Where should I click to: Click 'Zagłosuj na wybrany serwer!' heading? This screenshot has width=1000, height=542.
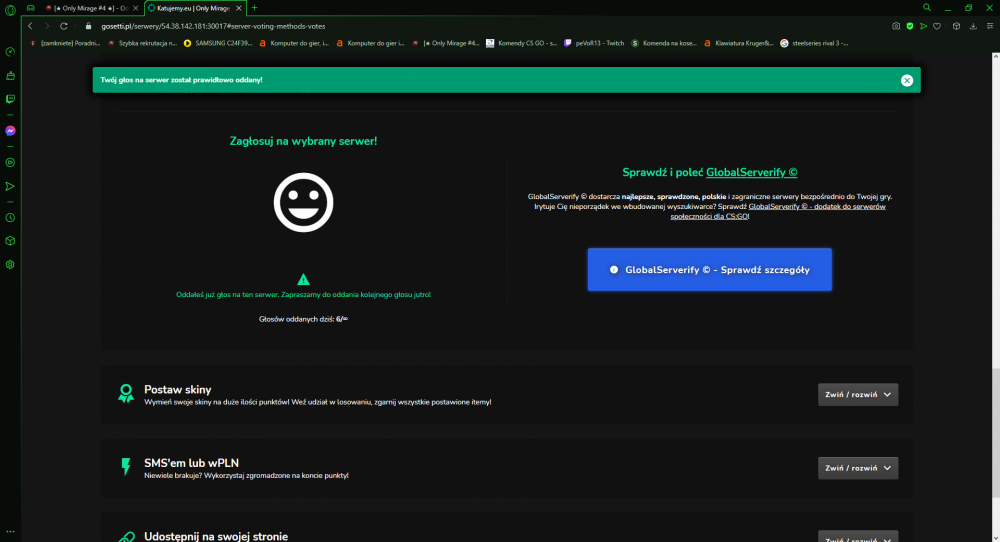[x=304, y=141]
